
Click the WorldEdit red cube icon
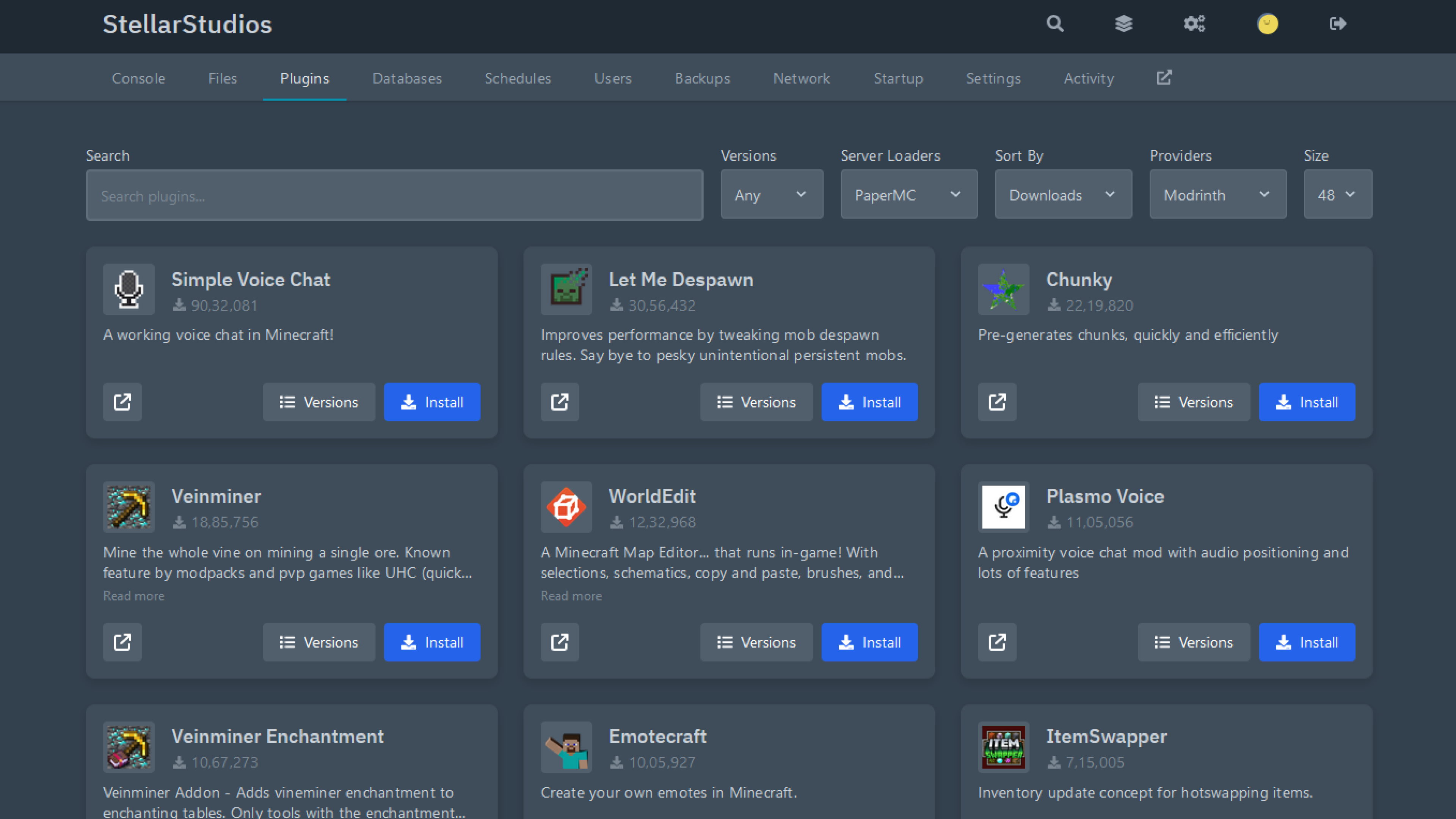pyautogui.click(x=566, y=507)
